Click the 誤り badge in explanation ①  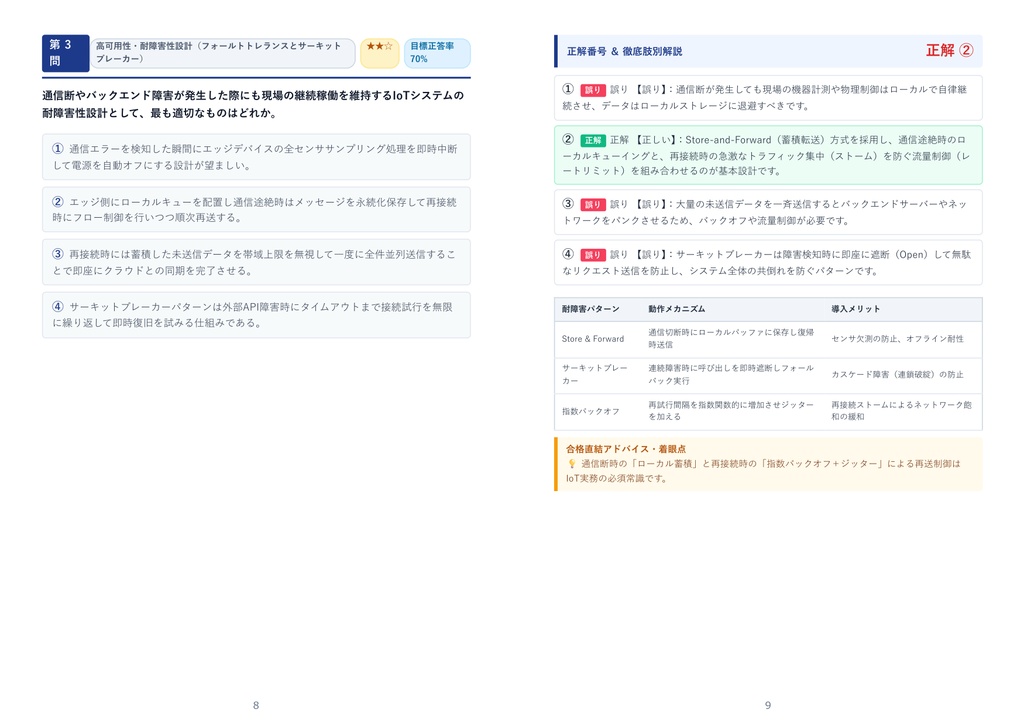(593, 89)
